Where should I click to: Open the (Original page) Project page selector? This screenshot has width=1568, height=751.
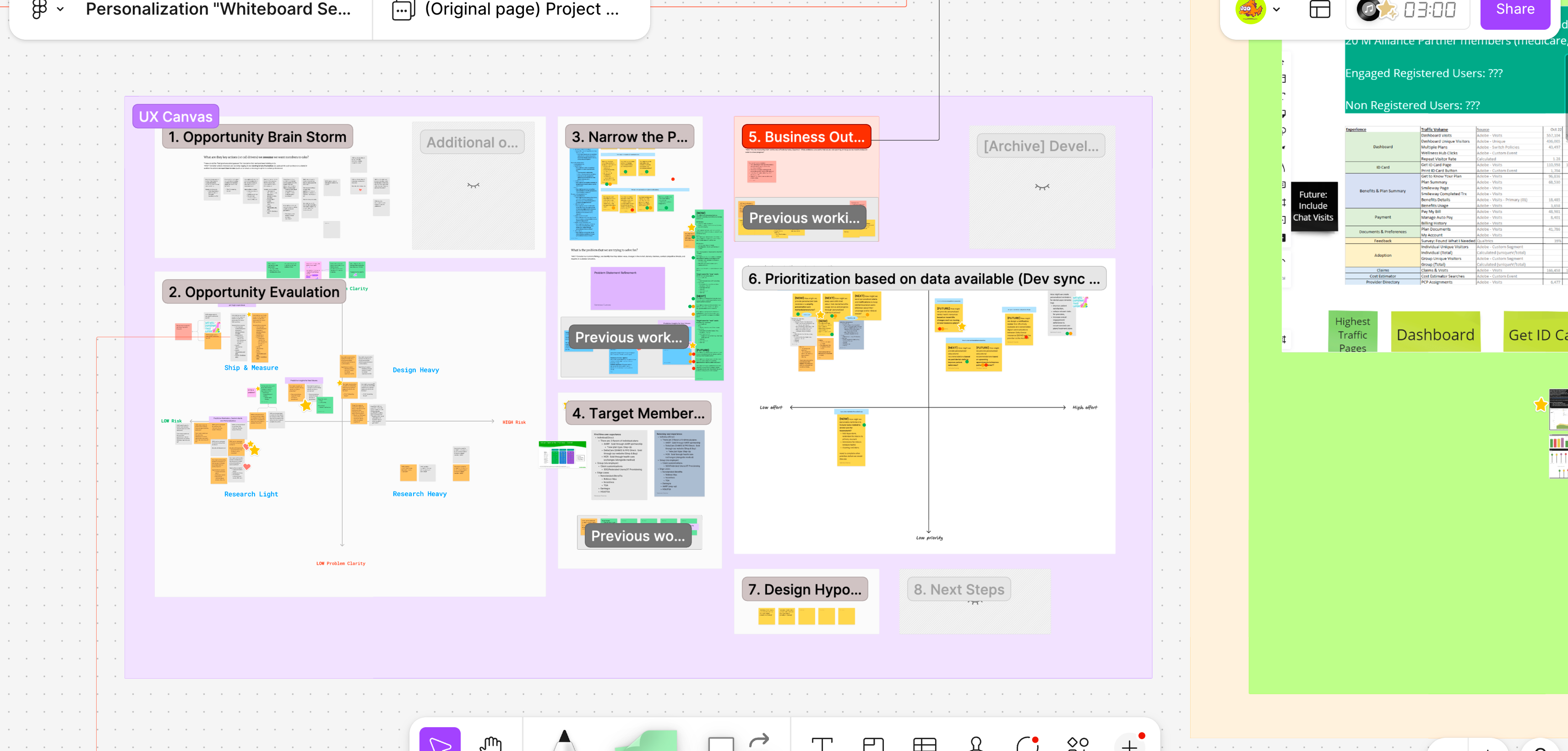pyautogui.click(x=521, y=9)
